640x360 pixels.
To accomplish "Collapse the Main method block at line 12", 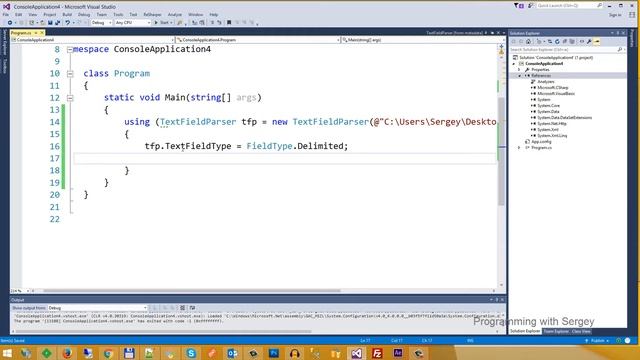I will pyautogui.click(x=70, y=98).
